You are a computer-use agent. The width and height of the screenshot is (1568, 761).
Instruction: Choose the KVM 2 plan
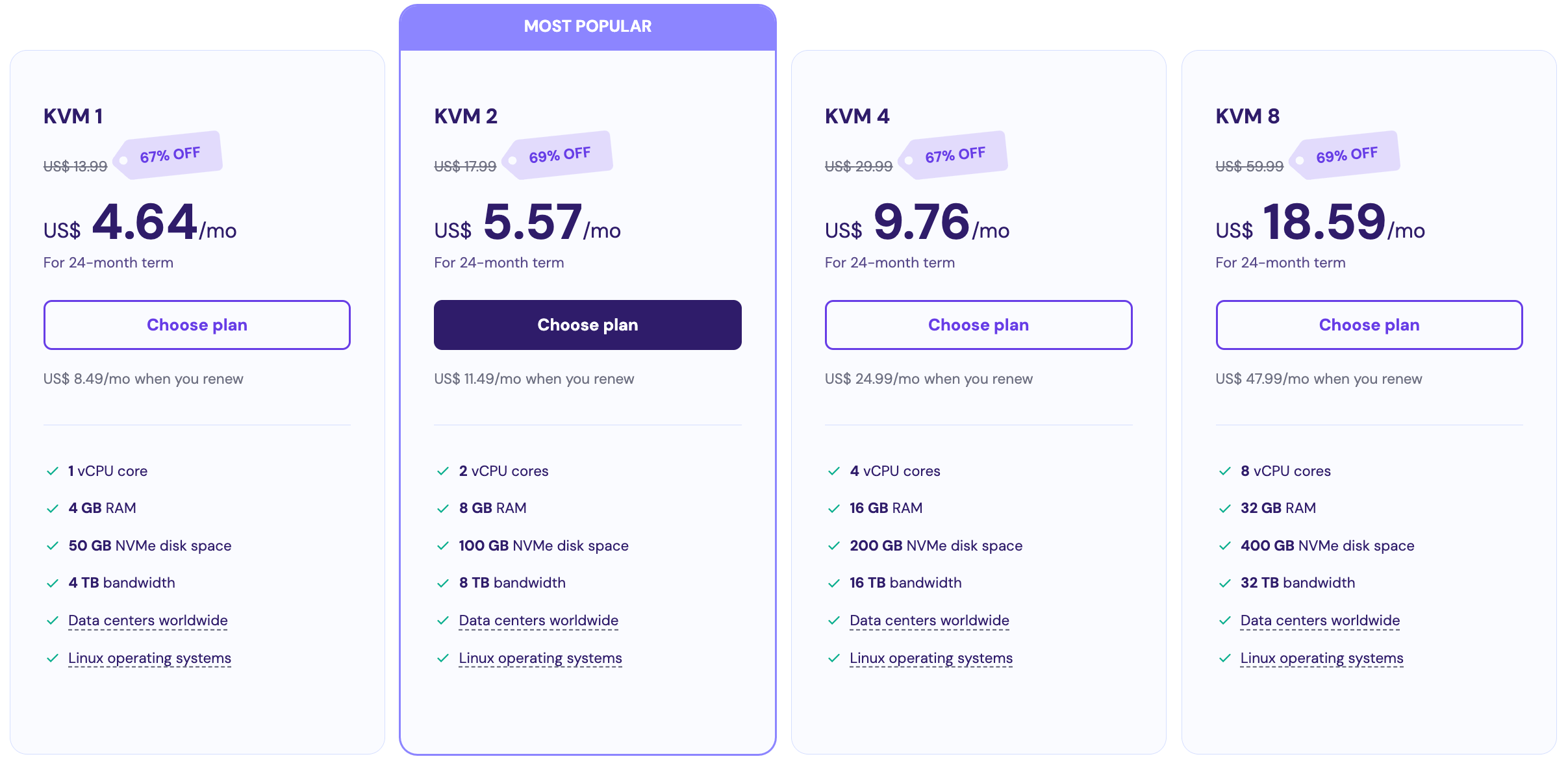tap(587, 325)
